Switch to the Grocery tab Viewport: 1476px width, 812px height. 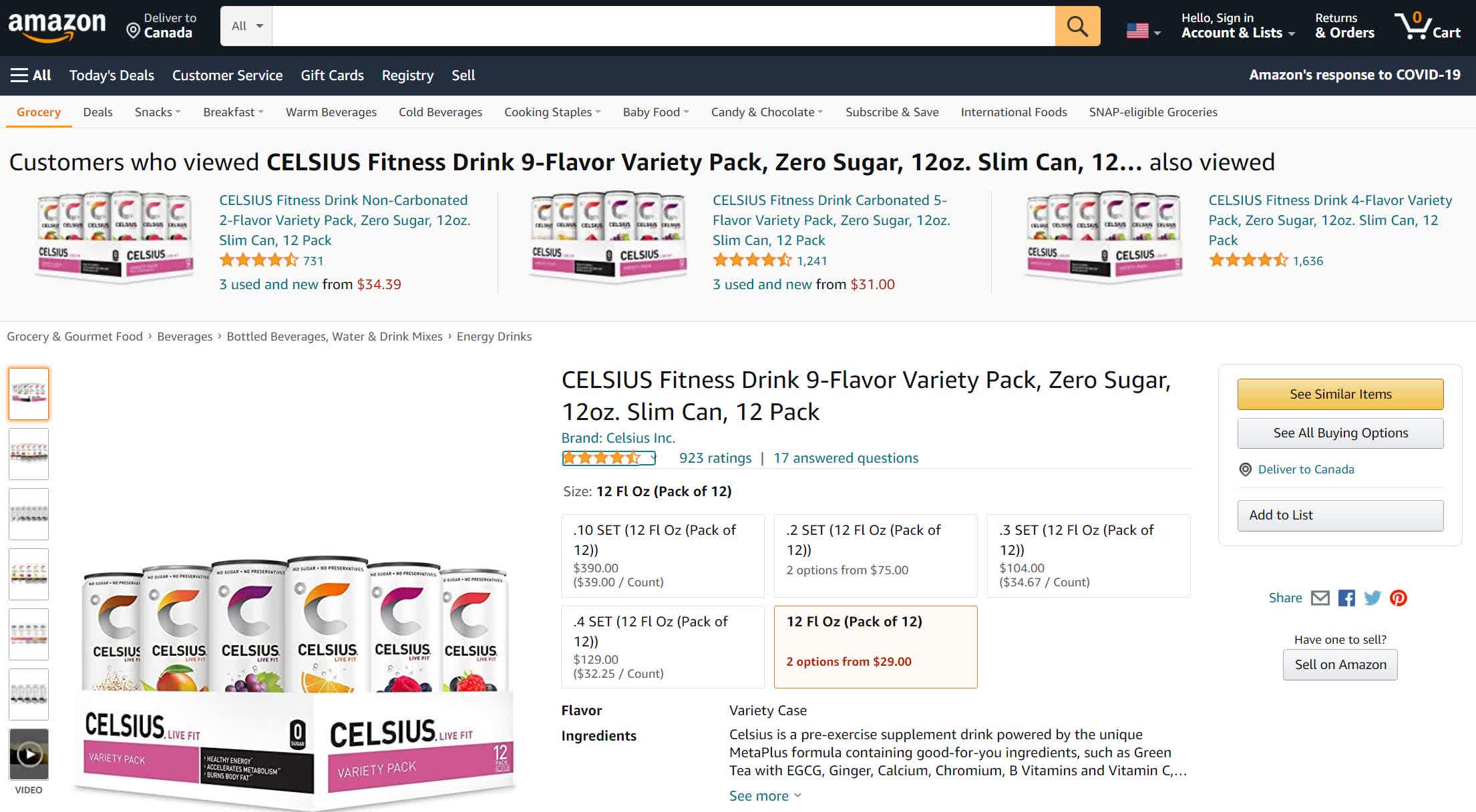tap(38, 112)
